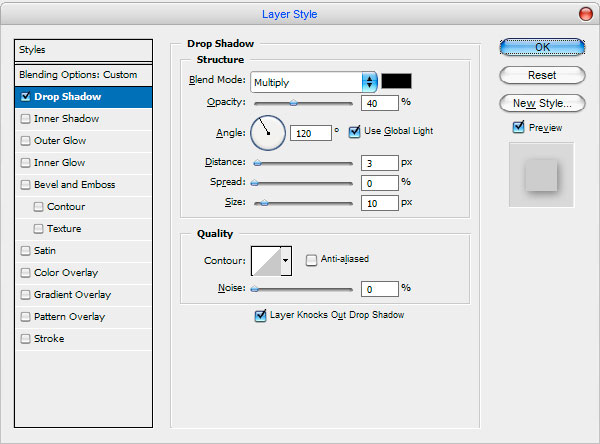Select the Styles list header
Image resolution: width=600 pixels, height=444 pixels.
tap(83, 50)
